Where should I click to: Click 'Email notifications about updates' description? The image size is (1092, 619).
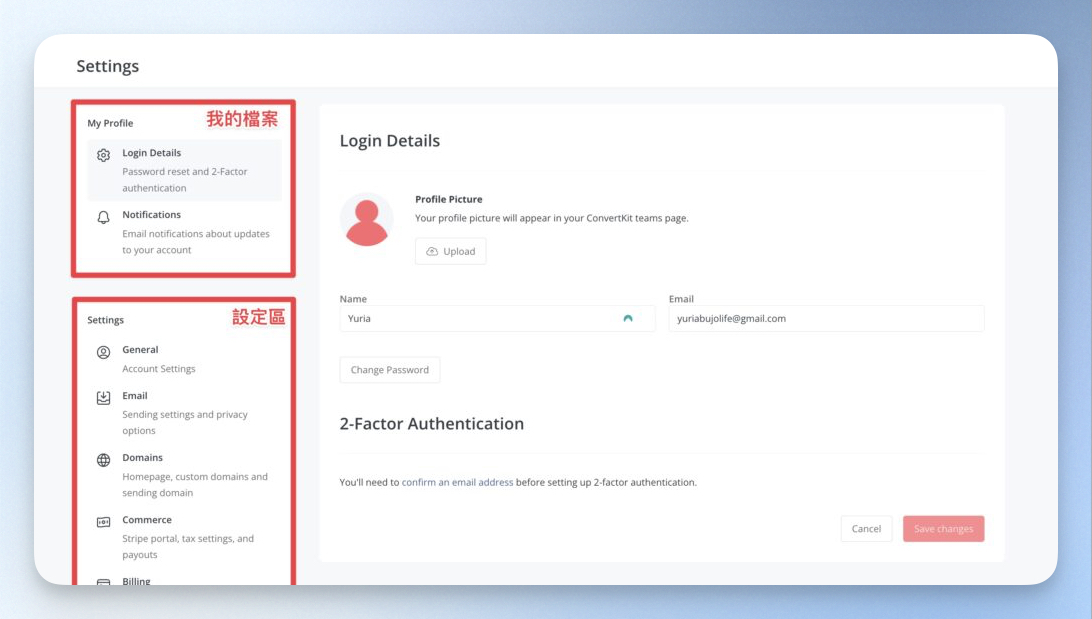pos(196,242)
